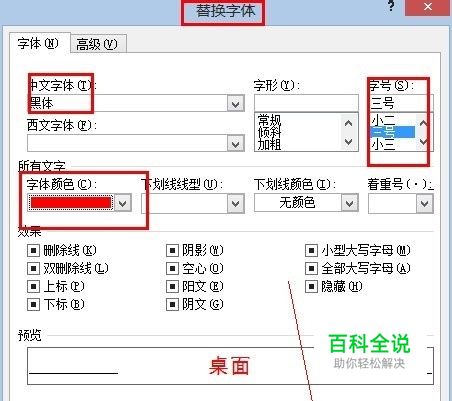Toggle the 阴文(G) checkbox
Viewport: 452px width, 401px height.
(x=172, y=304)
